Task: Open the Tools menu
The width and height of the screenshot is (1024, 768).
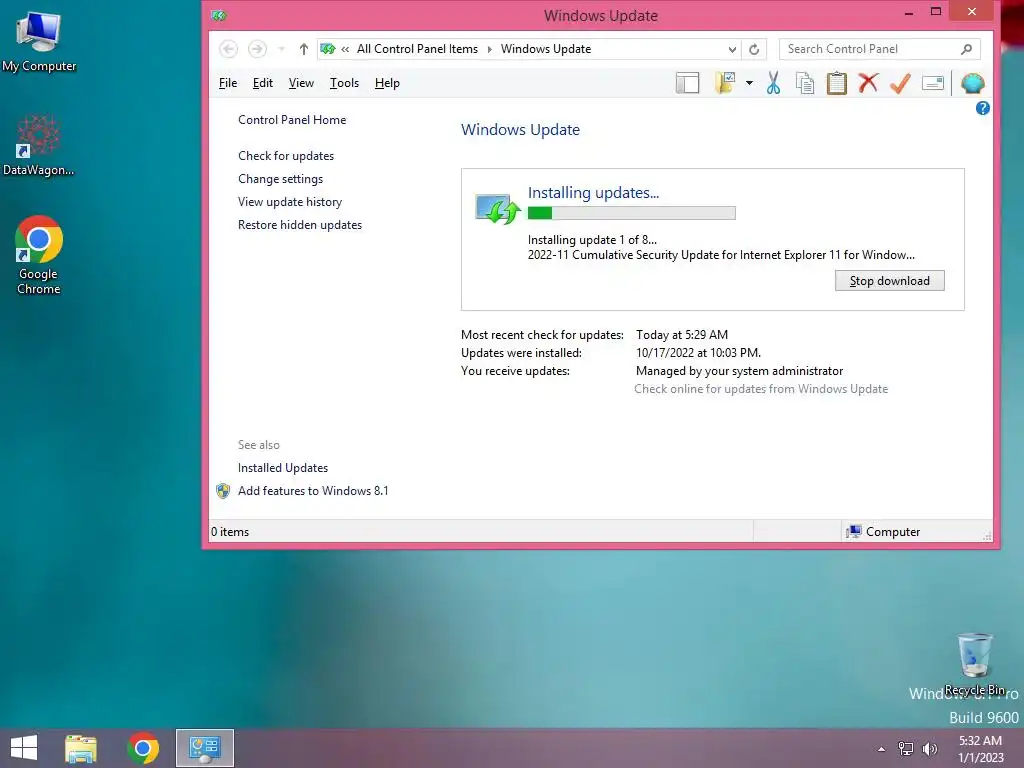Action: (x=344, y=83)
